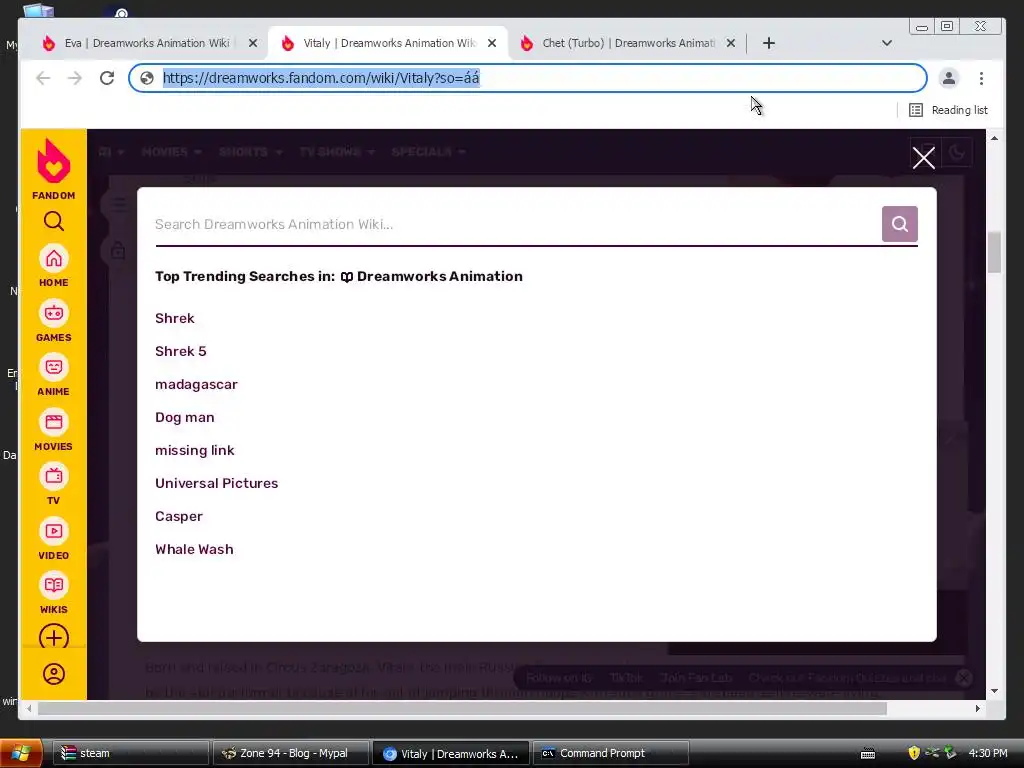Open the browser profile icon
1024x768 pixels.
click(948, 78)
